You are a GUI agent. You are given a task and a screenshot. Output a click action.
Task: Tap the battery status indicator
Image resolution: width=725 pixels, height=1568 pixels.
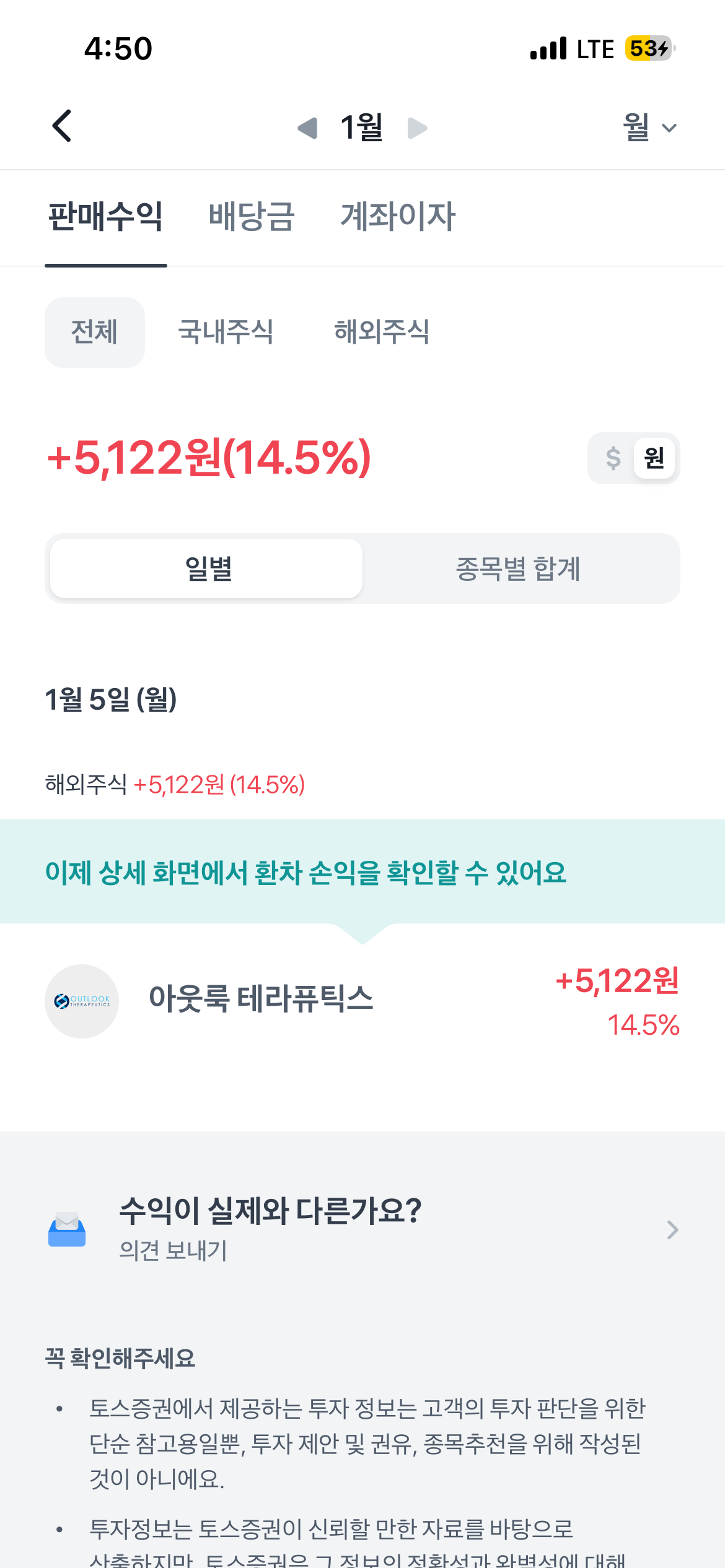pos(649,48)
